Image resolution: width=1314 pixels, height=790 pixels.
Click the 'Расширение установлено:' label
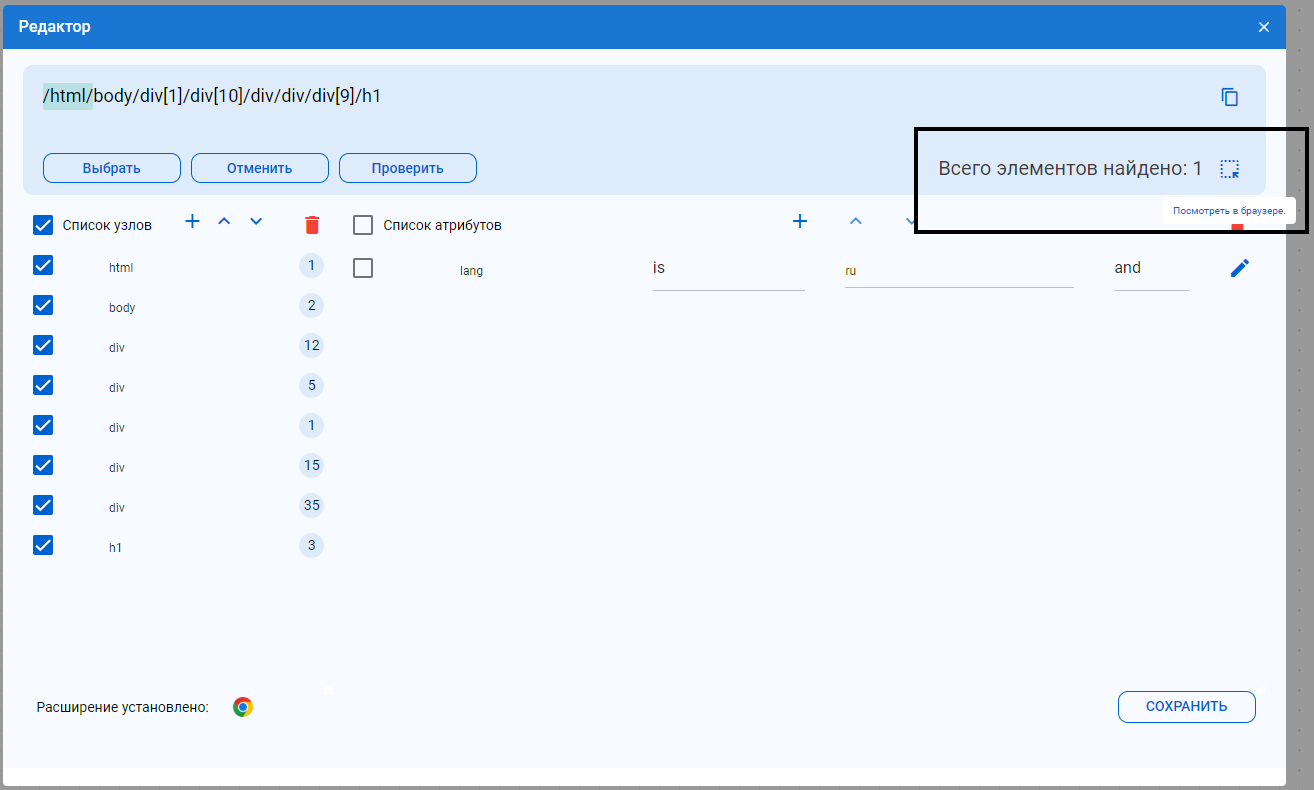pos(122,707)
